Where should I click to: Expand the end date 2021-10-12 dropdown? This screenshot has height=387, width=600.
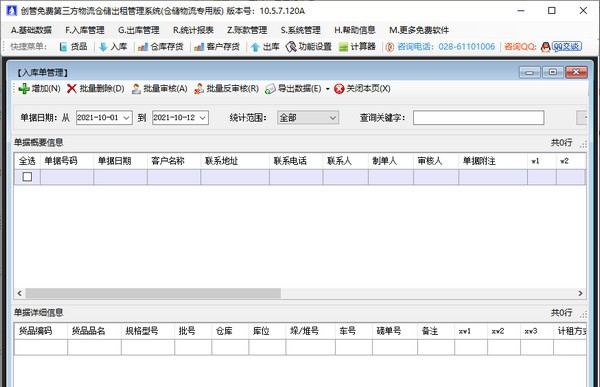pos(203,118)
